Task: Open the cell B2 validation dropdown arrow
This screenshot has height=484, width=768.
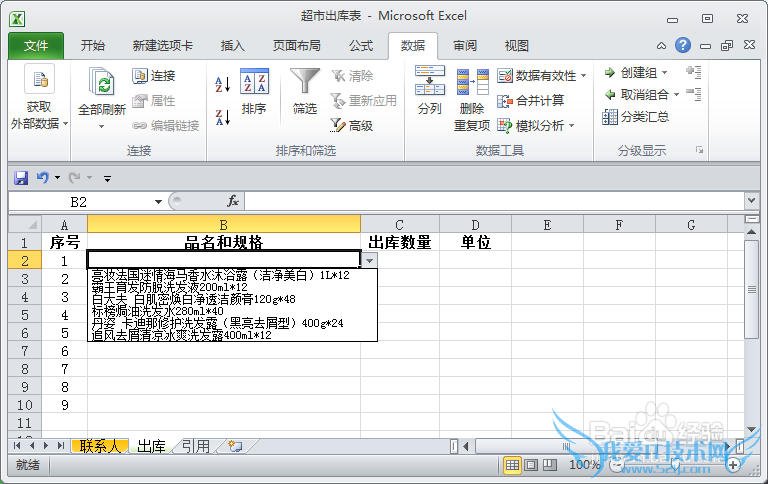Action: click(369, 261)
